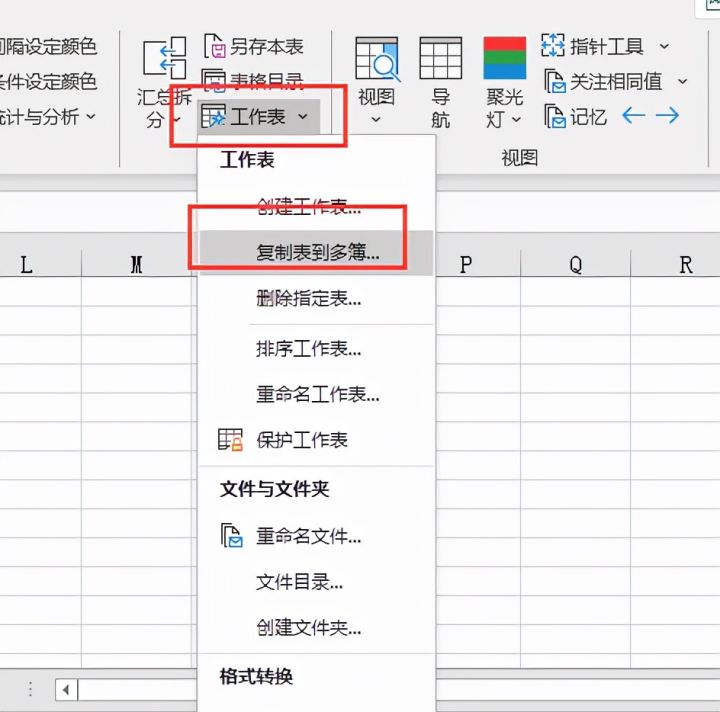Select column M header
The image size is (720, 712).
136,264
